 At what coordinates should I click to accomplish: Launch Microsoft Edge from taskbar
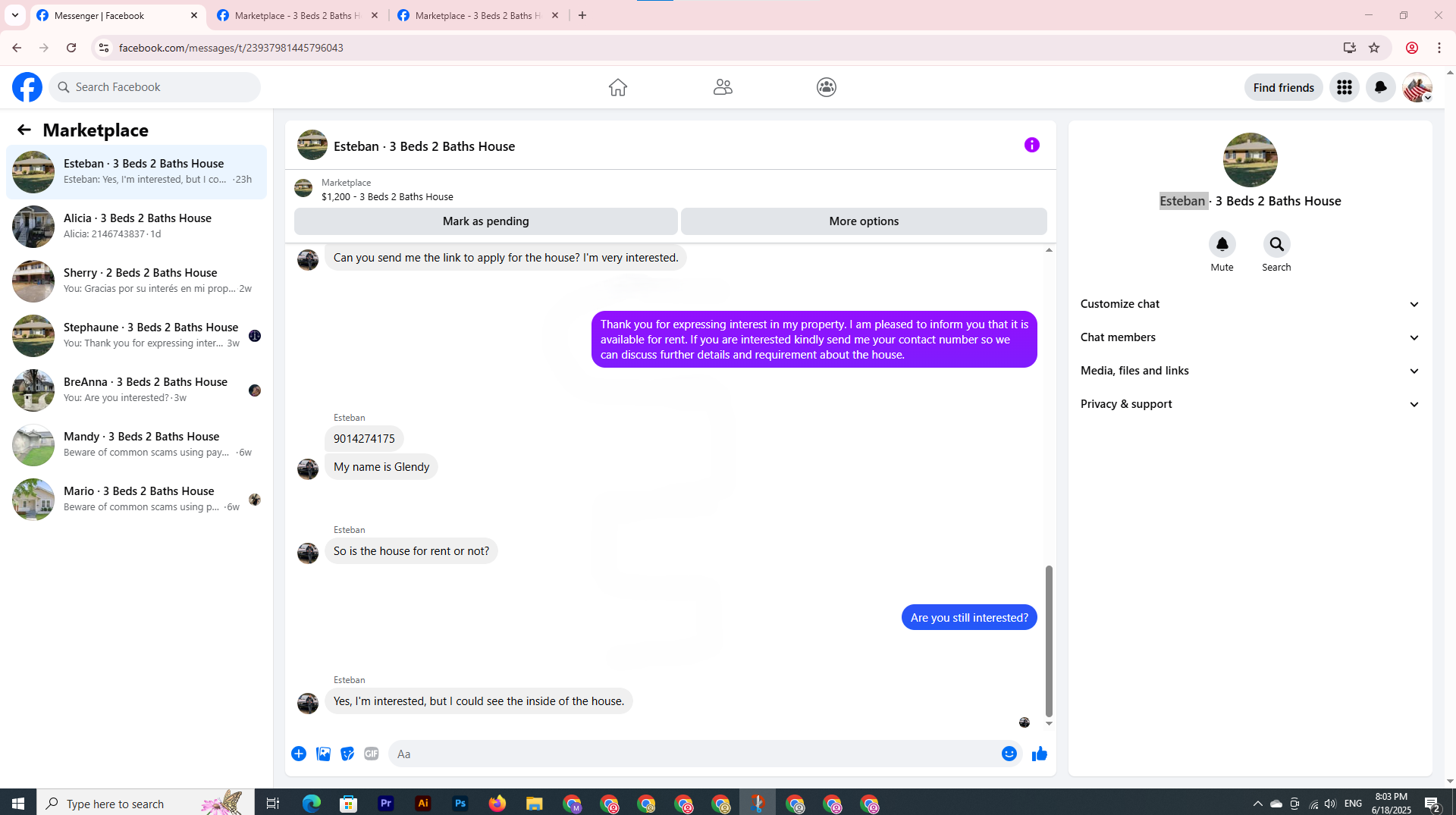tap(311, 803)
